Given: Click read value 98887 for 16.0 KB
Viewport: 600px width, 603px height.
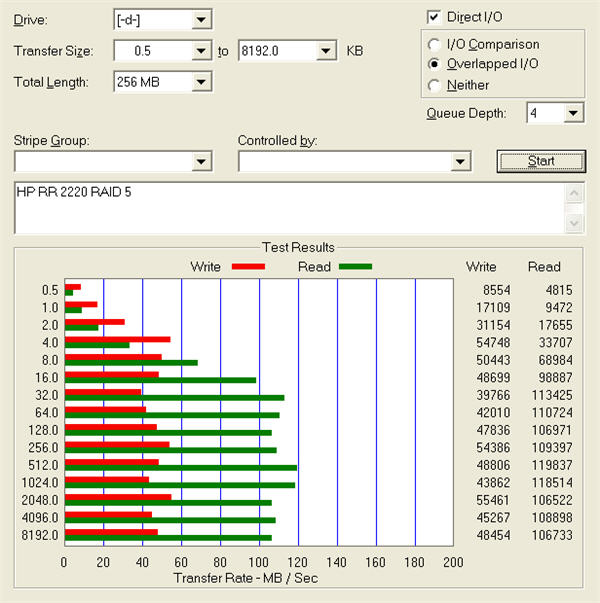Looking at the screenshot, I should click(x=555, y=377).
